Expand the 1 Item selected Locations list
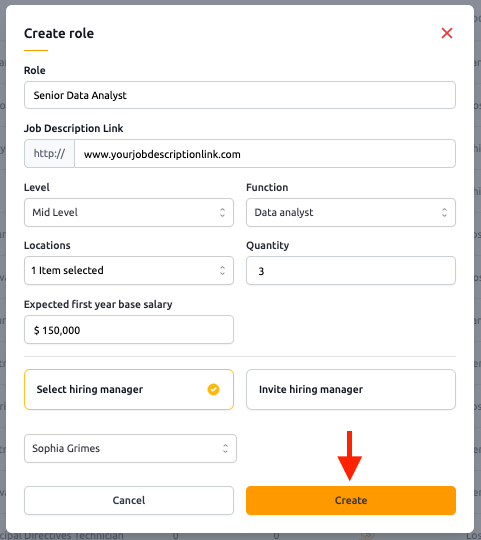 [x=129, y=270]
